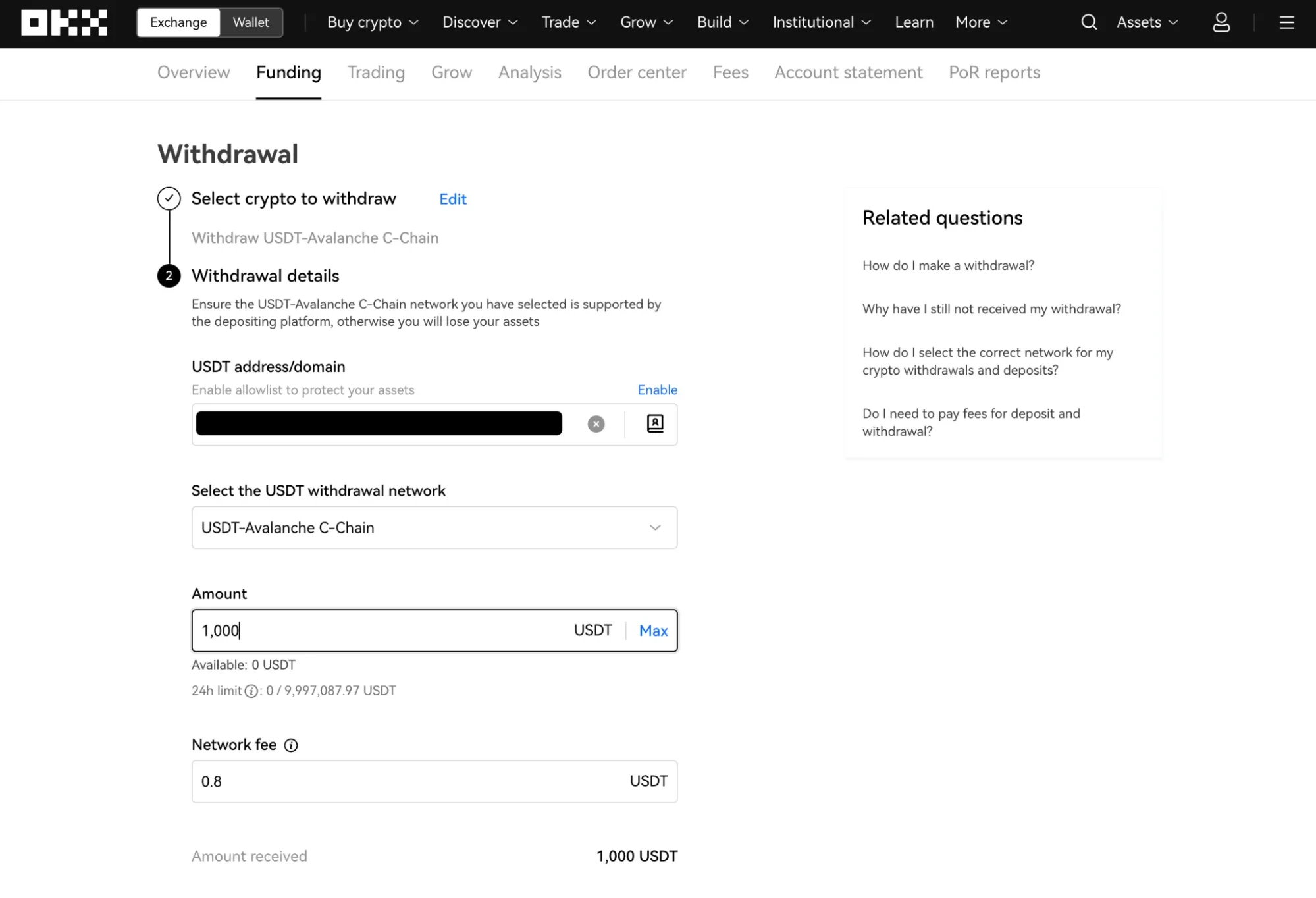Expand the Buy crypto menu
The image size is (1316, 898).
[373, 22]
